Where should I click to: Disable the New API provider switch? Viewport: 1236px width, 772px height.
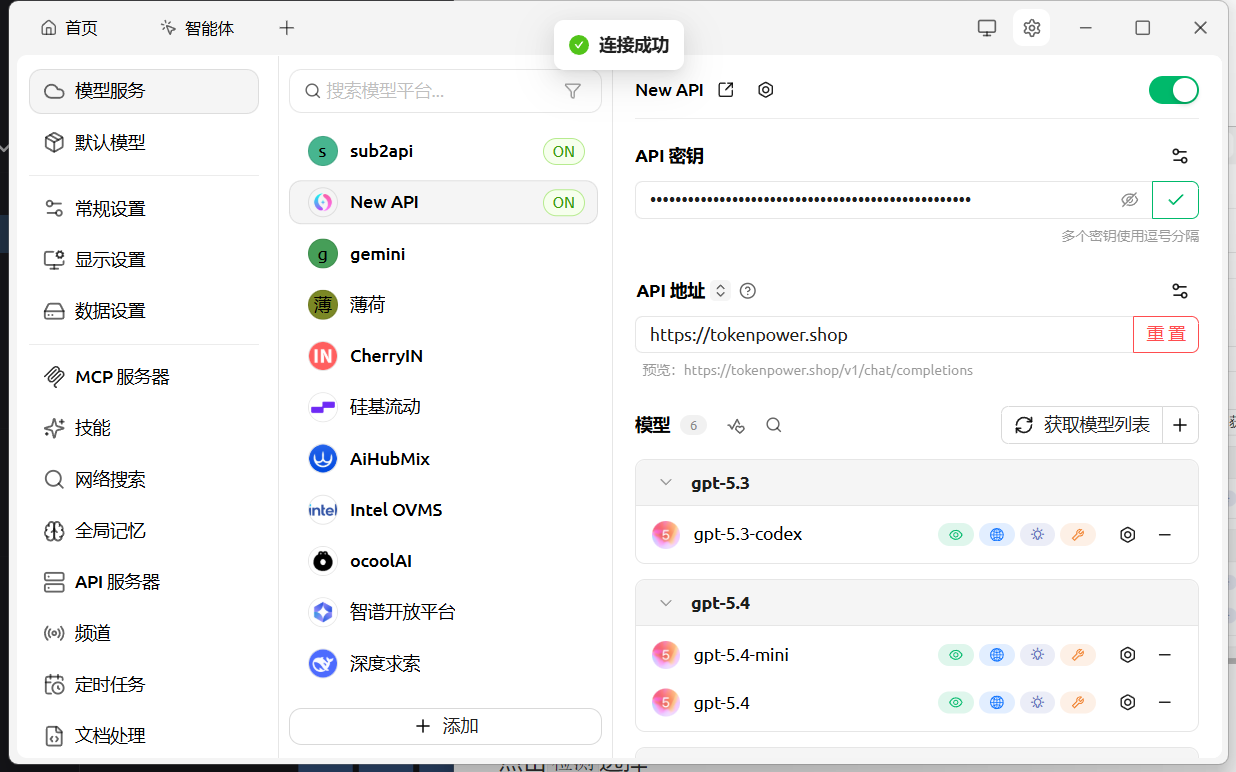(x=1174, y=90)
